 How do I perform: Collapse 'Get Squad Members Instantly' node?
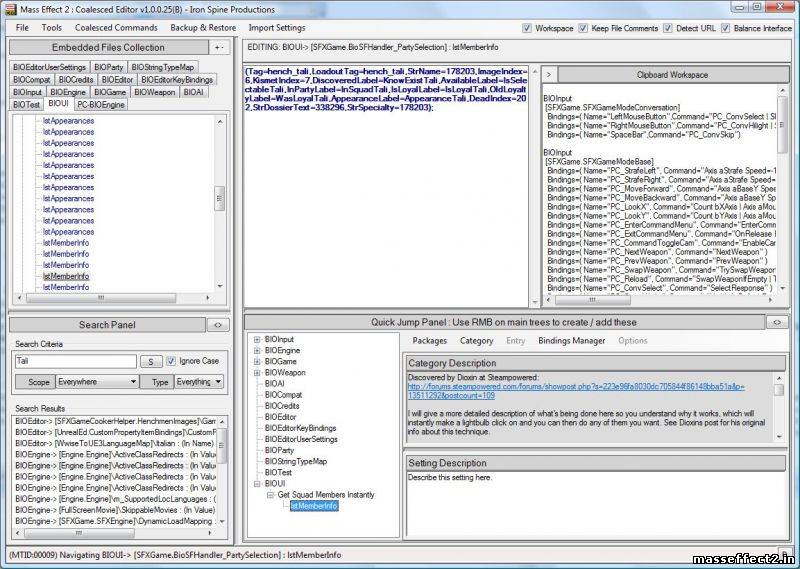pos(270,495)
